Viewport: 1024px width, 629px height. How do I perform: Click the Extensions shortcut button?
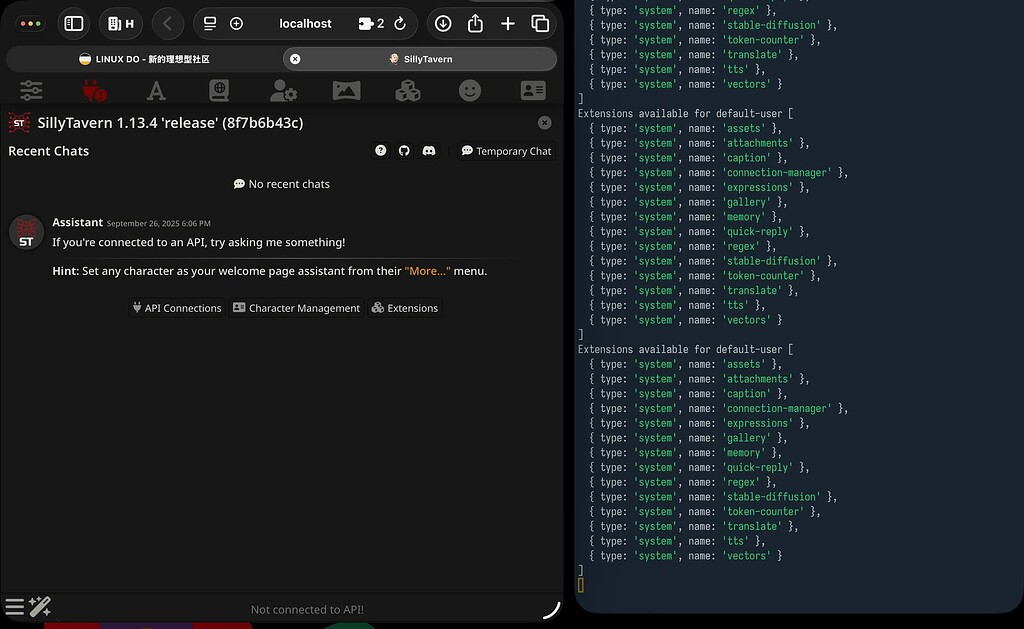(x=405, y=308)
